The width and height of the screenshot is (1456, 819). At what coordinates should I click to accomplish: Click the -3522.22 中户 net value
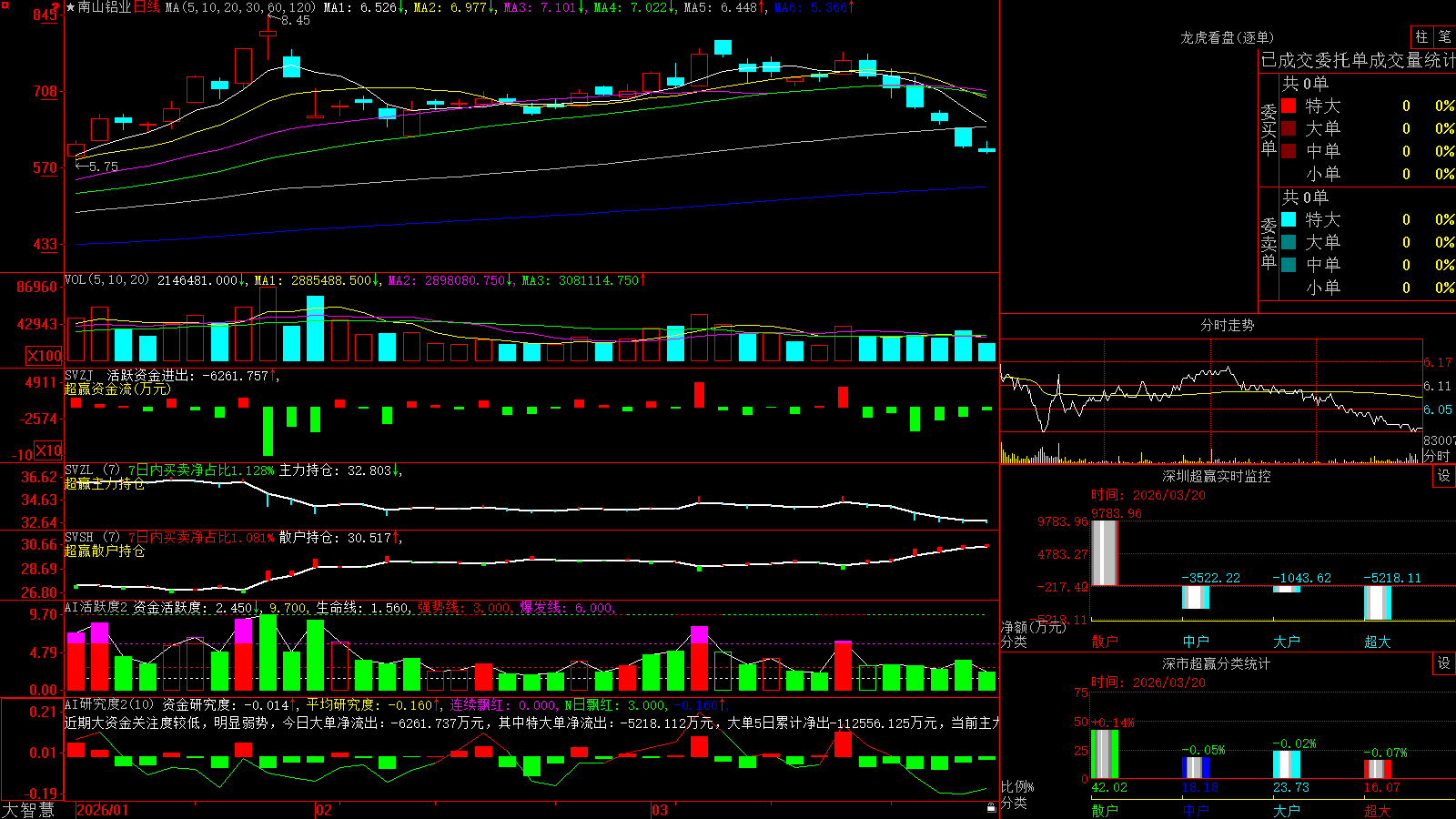tap(1210, 578)
